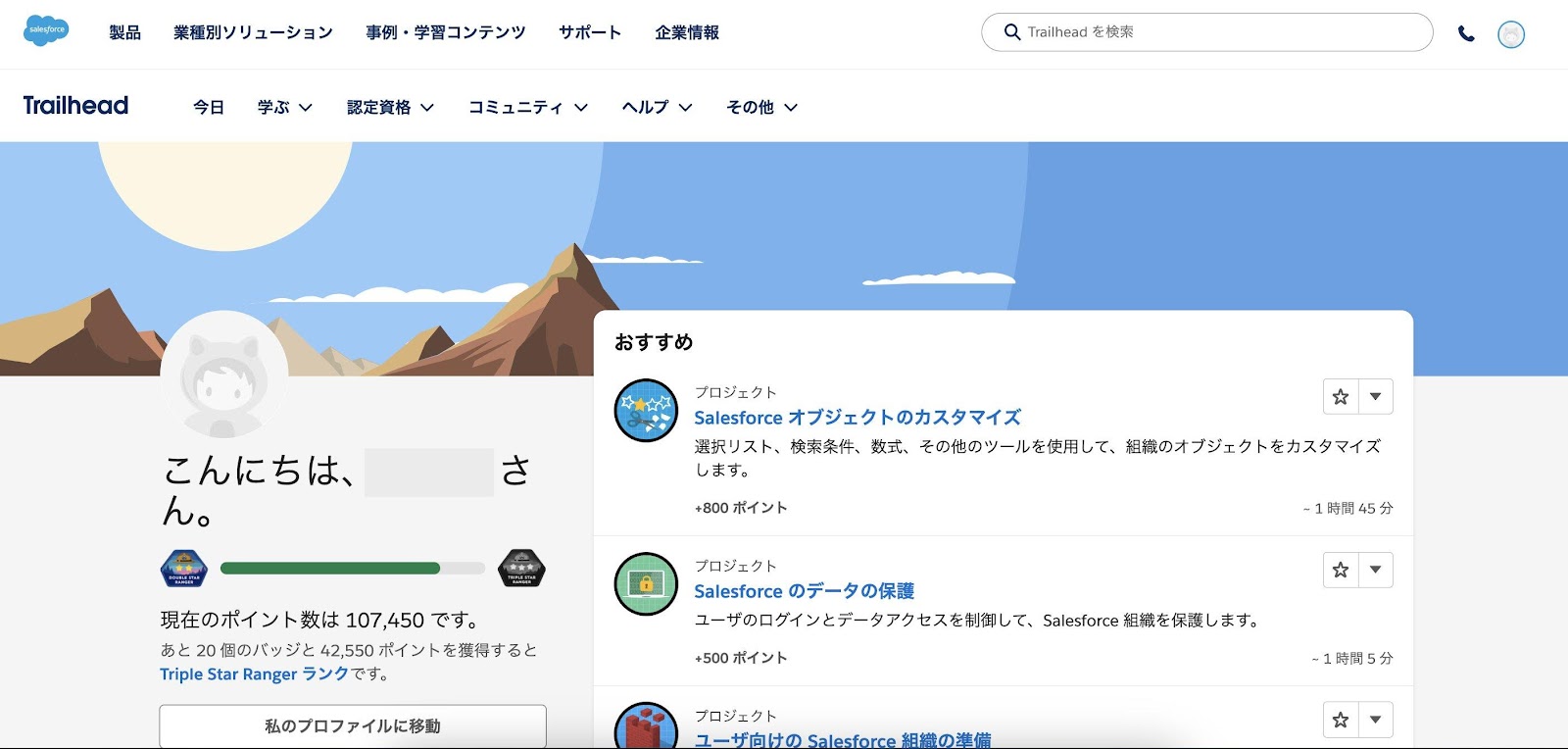Click the Trailhead logo
Image resolution: width=1568 pixels, height=749 pixels.
point(75,106)
